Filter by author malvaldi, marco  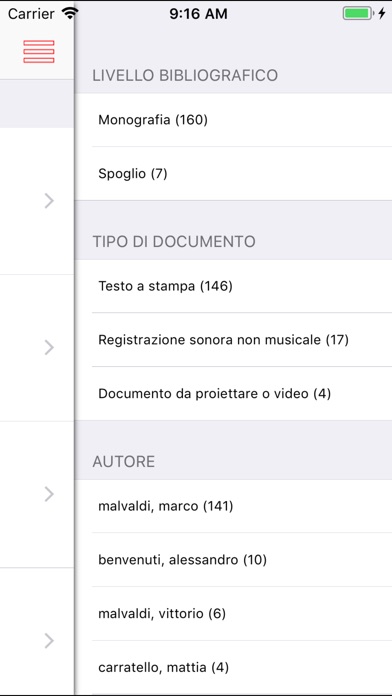[x=234, y=506]
